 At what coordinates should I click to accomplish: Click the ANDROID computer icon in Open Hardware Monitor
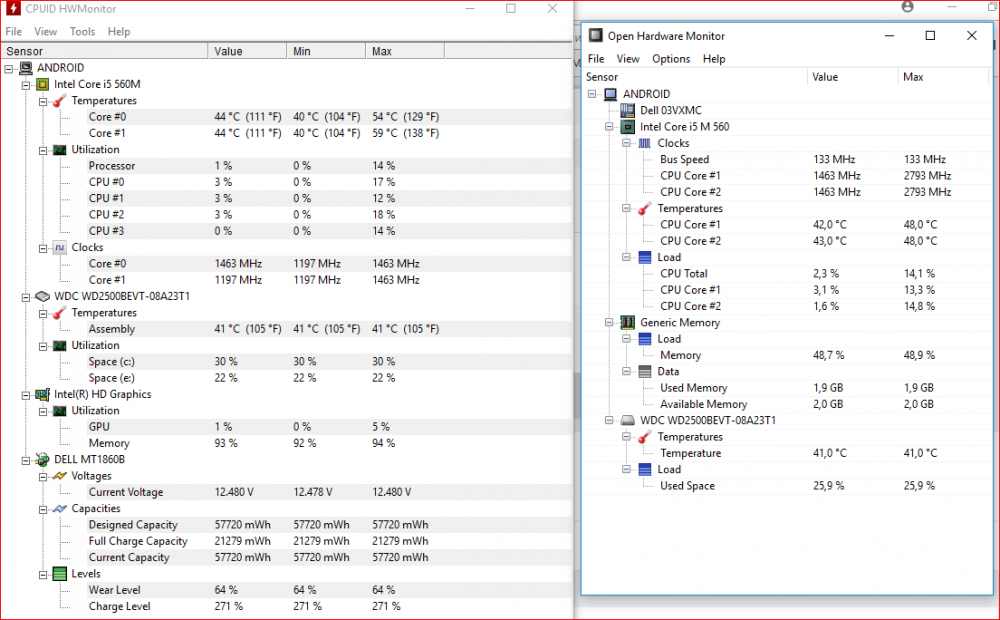pos(610,94)
